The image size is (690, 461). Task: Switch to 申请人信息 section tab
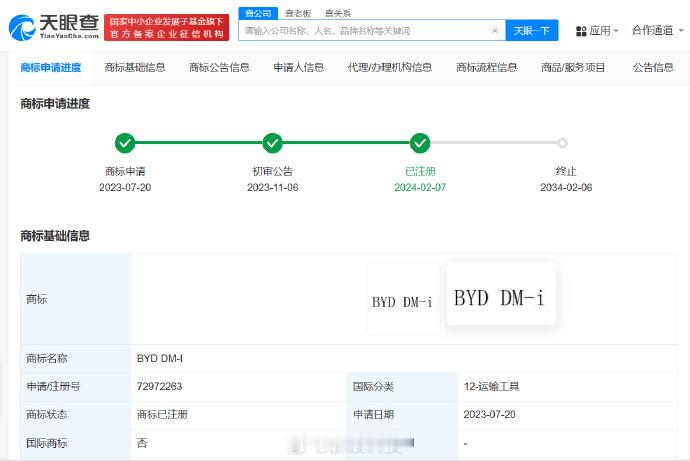[298, 67]
